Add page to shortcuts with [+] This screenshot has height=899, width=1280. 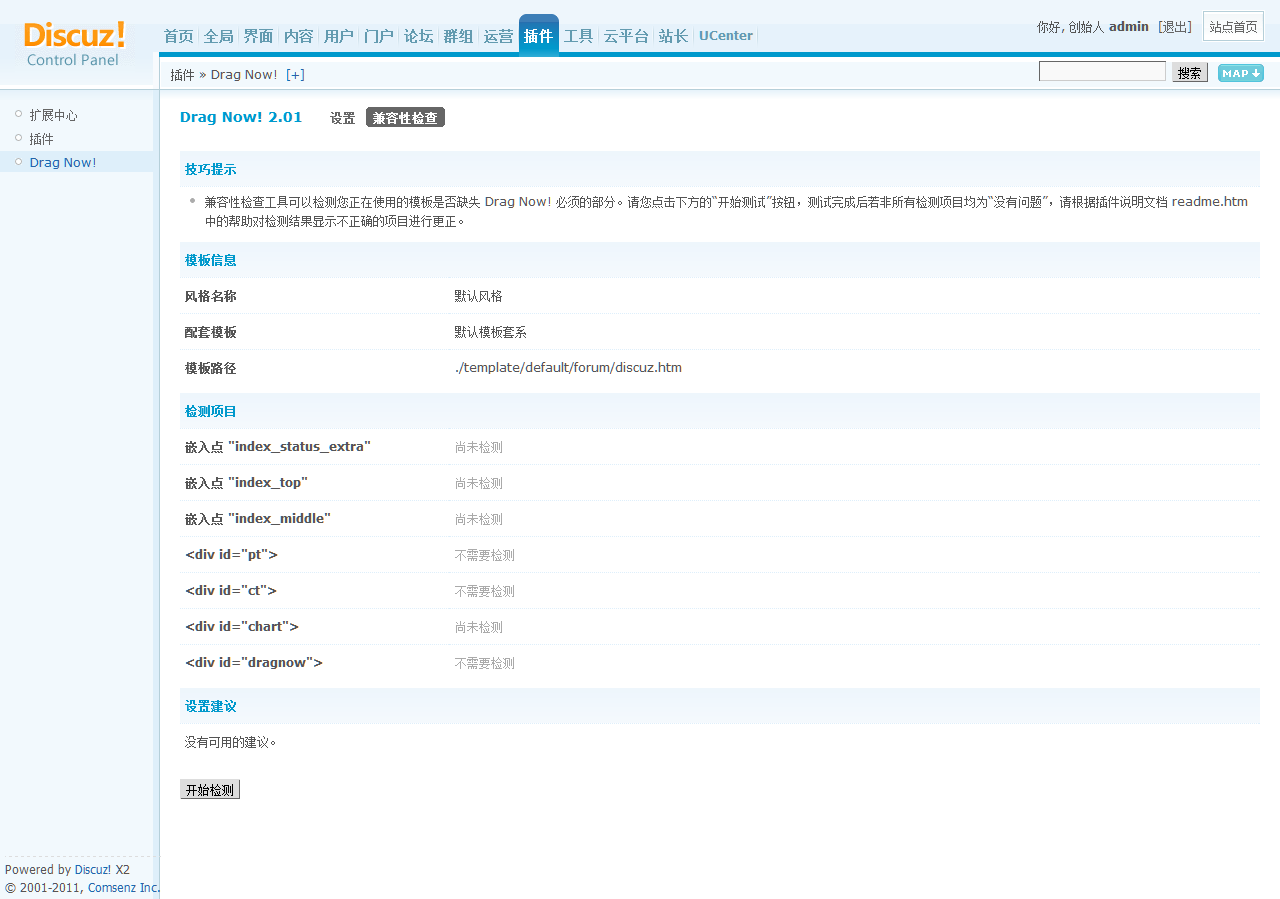(x=295, y=75)
